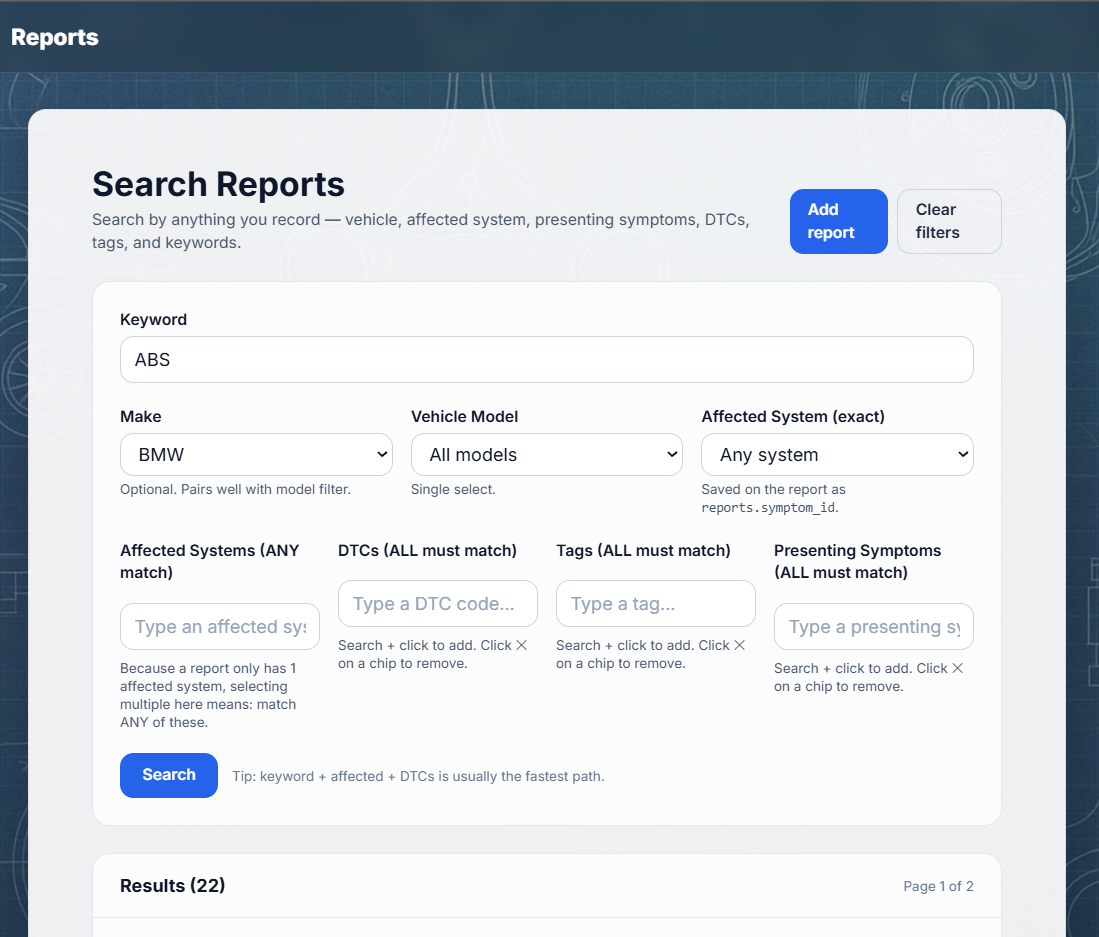Image resolution: width=1099 pixels, height=937 pixels.
Task: Click the Search Reports page title
Action: (218, 184)
